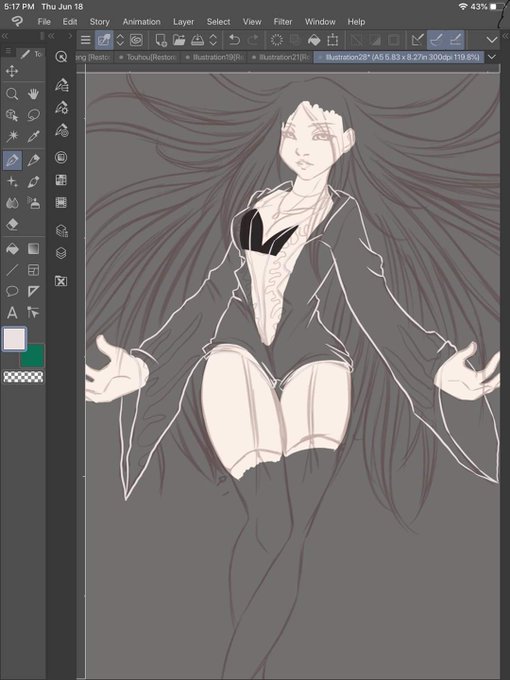510x680 pixels.
Task: Select the Eraser tool
Action: [12, 225]
